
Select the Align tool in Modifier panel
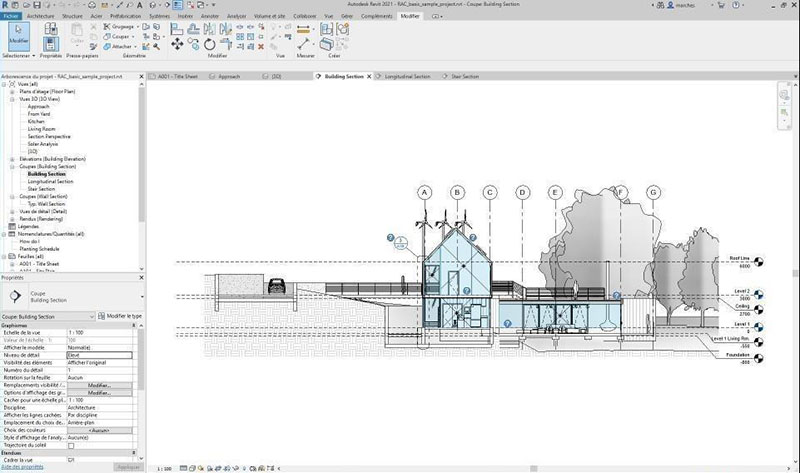pyautogui.click(x=177, y=29)
